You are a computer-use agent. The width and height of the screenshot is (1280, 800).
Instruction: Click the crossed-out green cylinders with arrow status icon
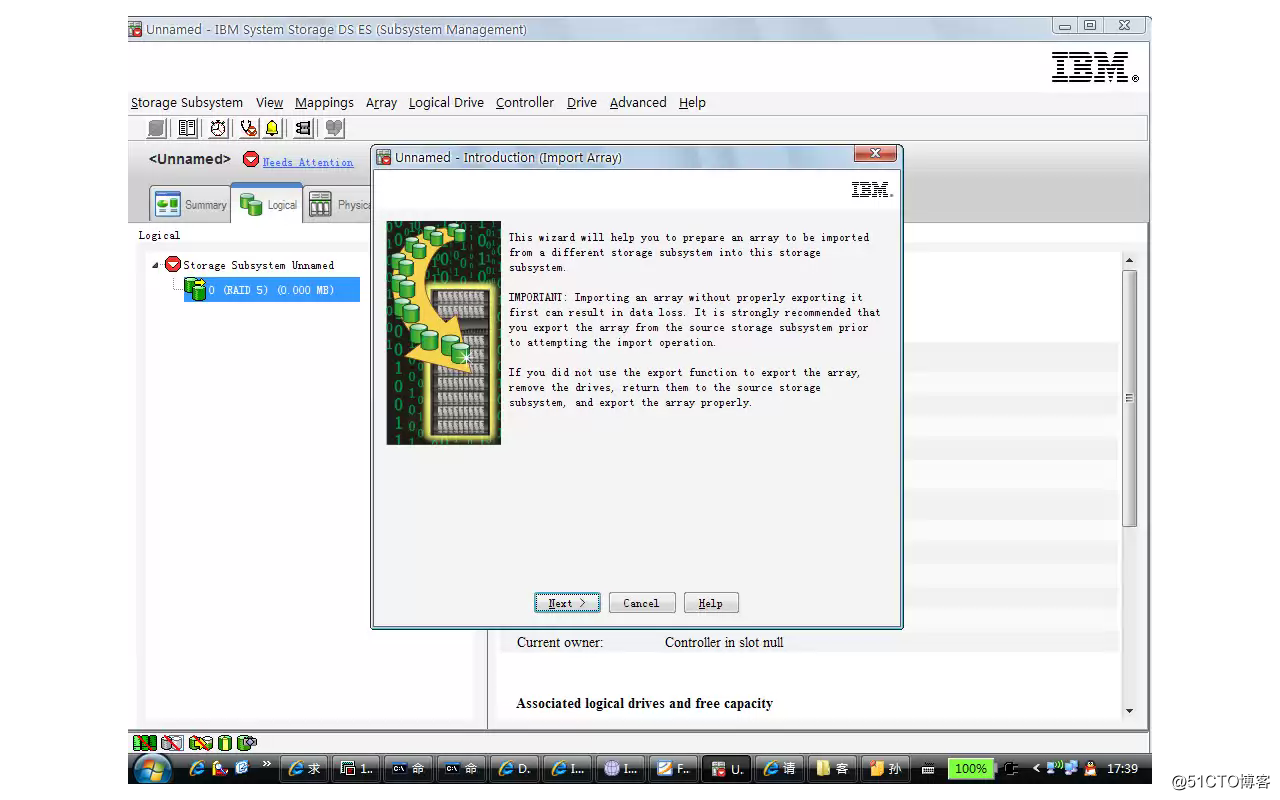201,743
